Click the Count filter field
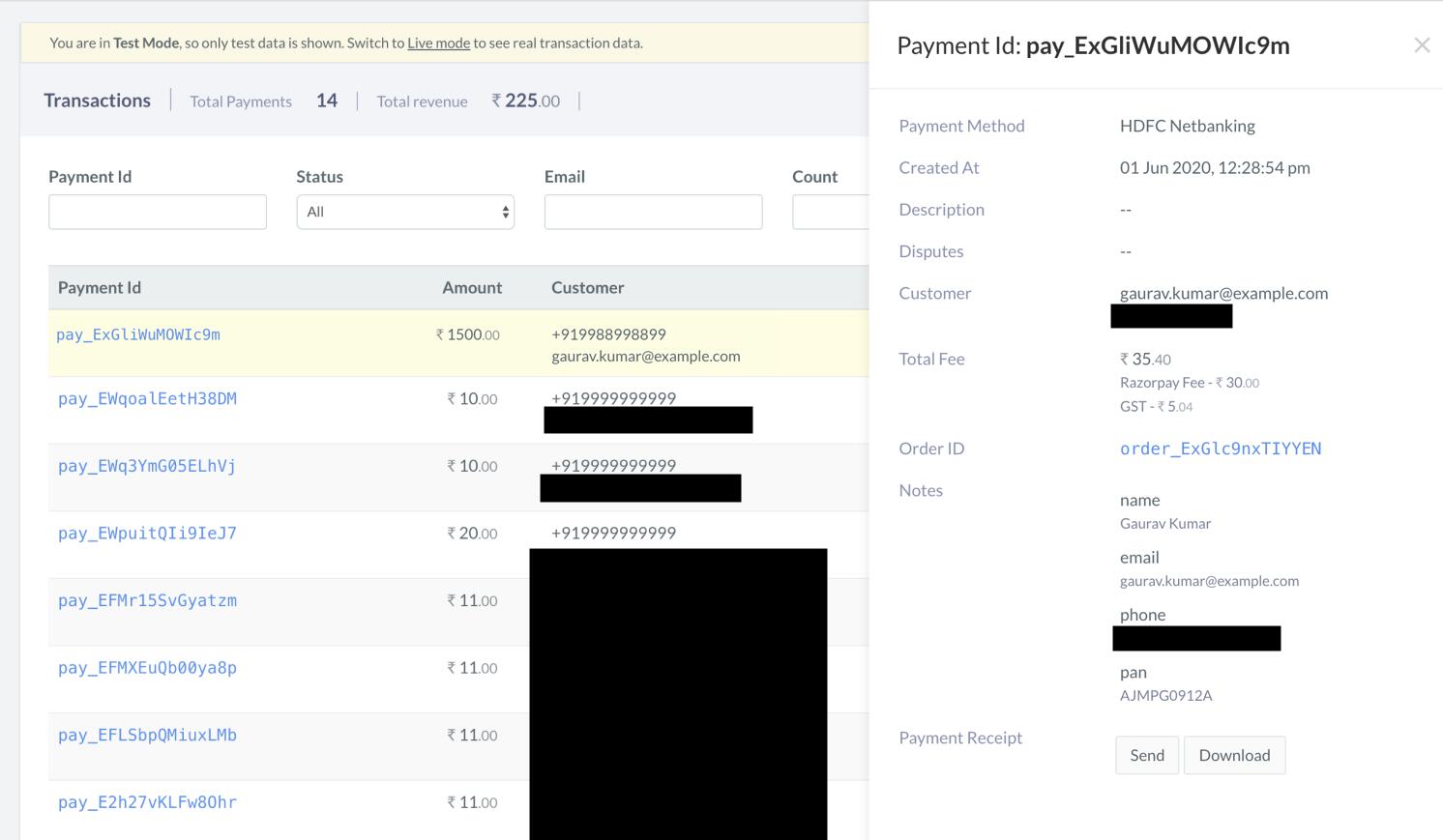Viewport: 1443px width, 840px height. click(x=832, y=211)
